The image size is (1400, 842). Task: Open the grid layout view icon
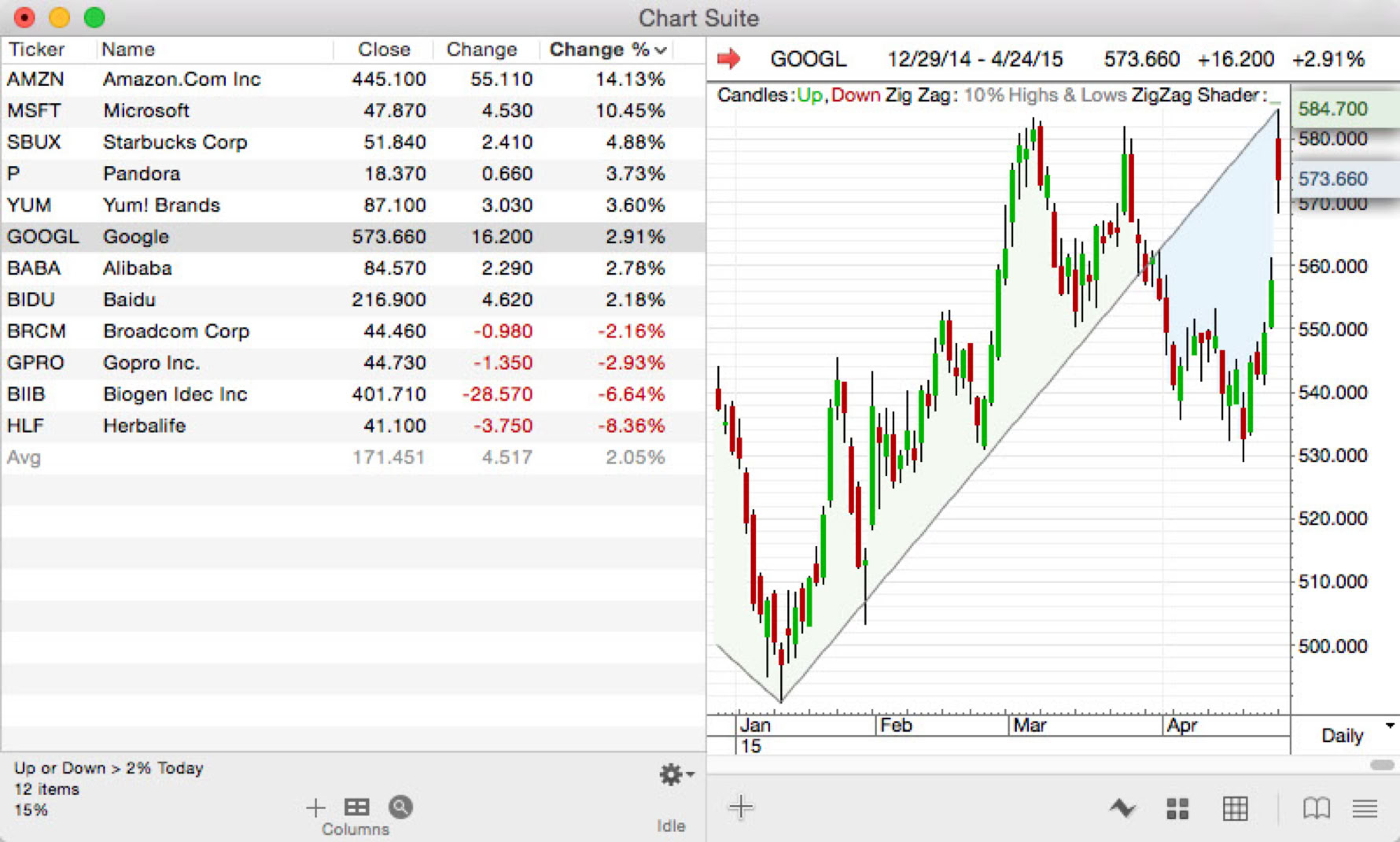1235,807
